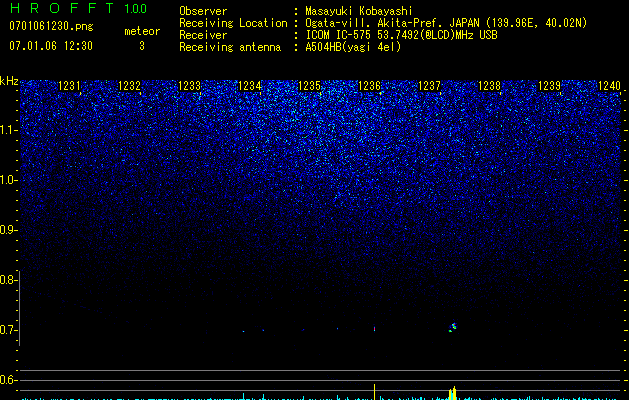Click the 1234 time marker
The width and height of the screenshot is (629, 400).
pos(250,86)
